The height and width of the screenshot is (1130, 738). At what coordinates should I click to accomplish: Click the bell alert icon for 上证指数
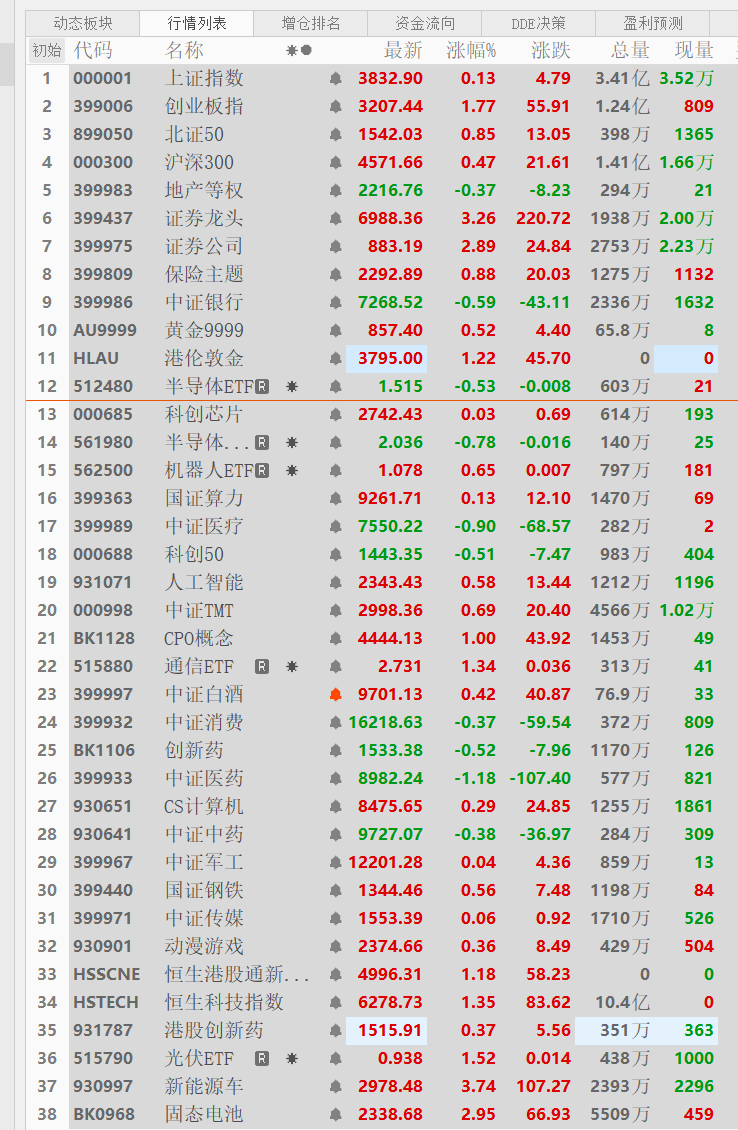point(336,79)
